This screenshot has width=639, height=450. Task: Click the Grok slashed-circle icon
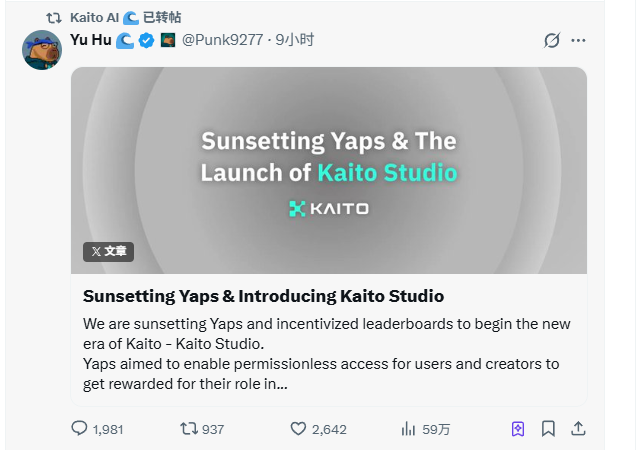click(x=551, y=40)
